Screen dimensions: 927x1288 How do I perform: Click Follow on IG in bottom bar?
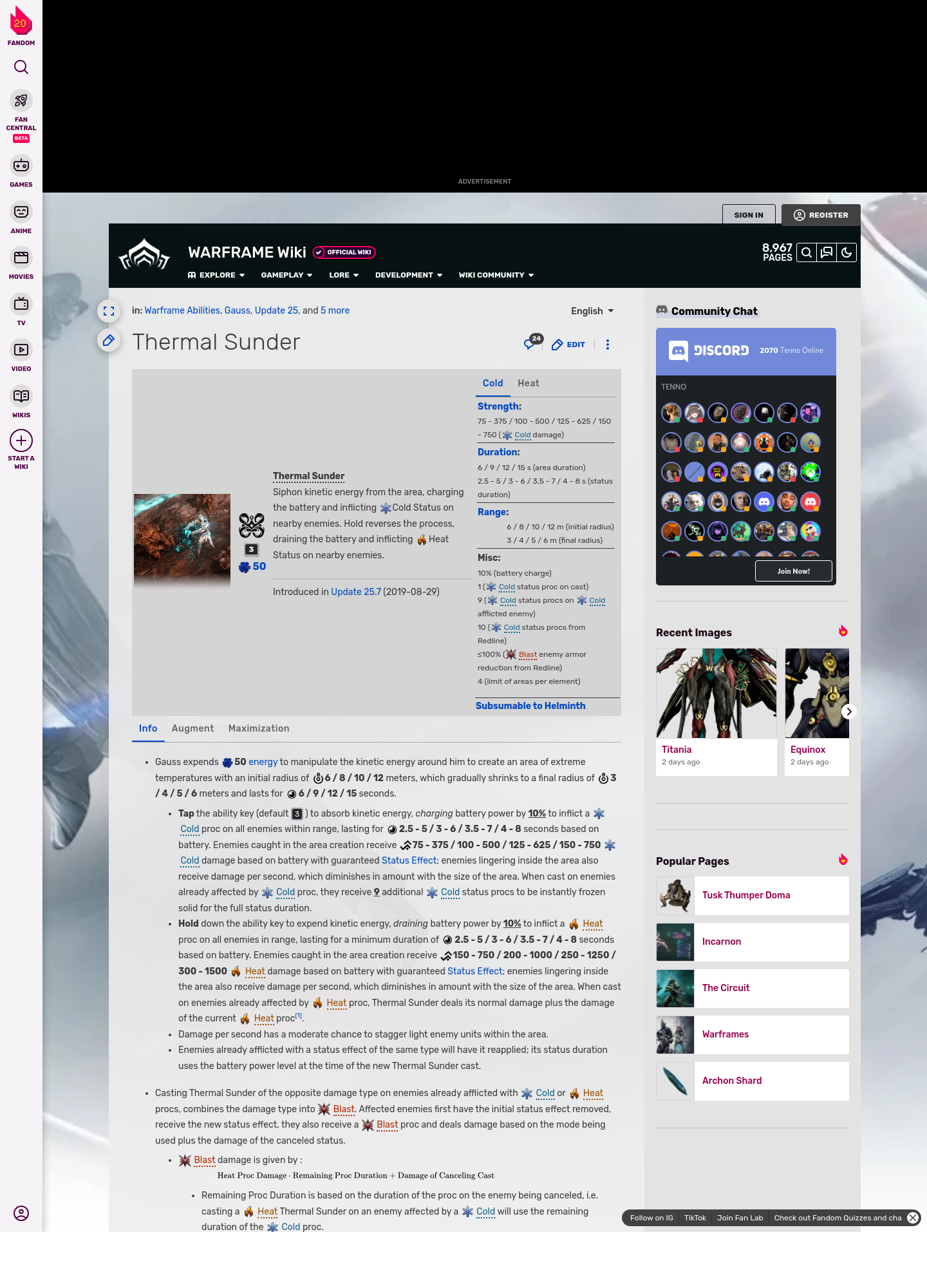point(651,1218)
